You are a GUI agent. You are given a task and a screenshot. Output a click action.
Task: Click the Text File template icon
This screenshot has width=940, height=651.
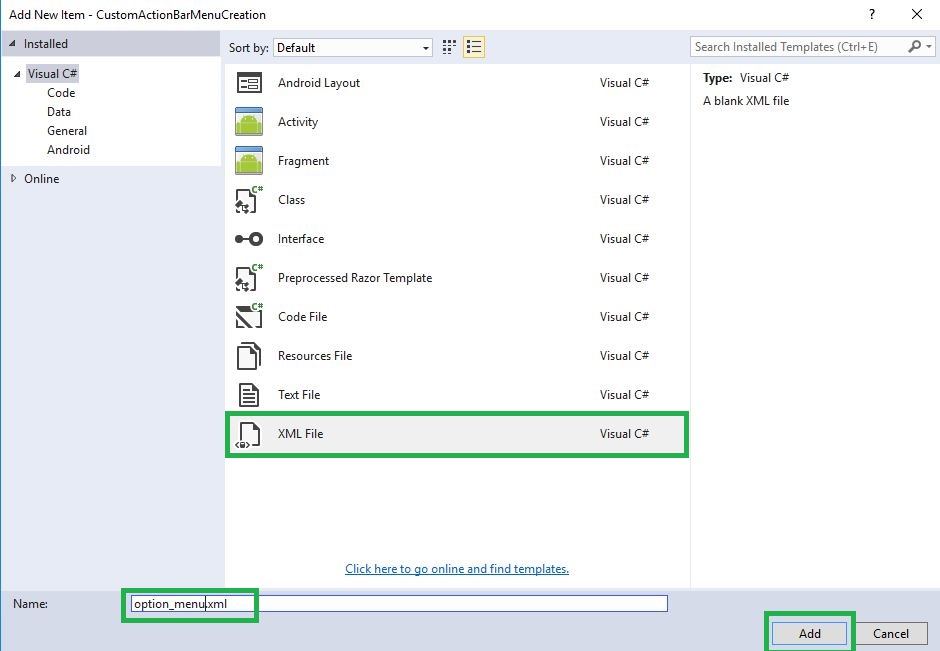click(x=249, y=395)
